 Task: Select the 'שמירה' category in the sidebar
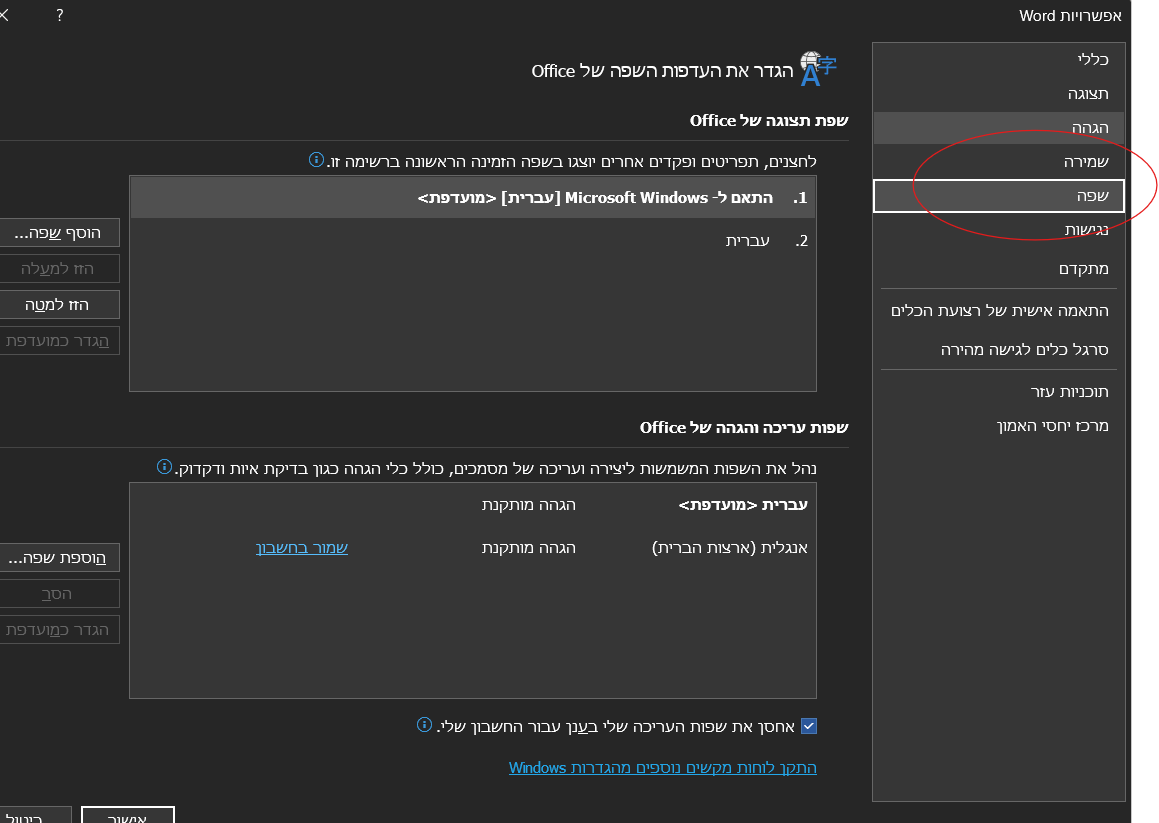click(x=1086, y=161)
